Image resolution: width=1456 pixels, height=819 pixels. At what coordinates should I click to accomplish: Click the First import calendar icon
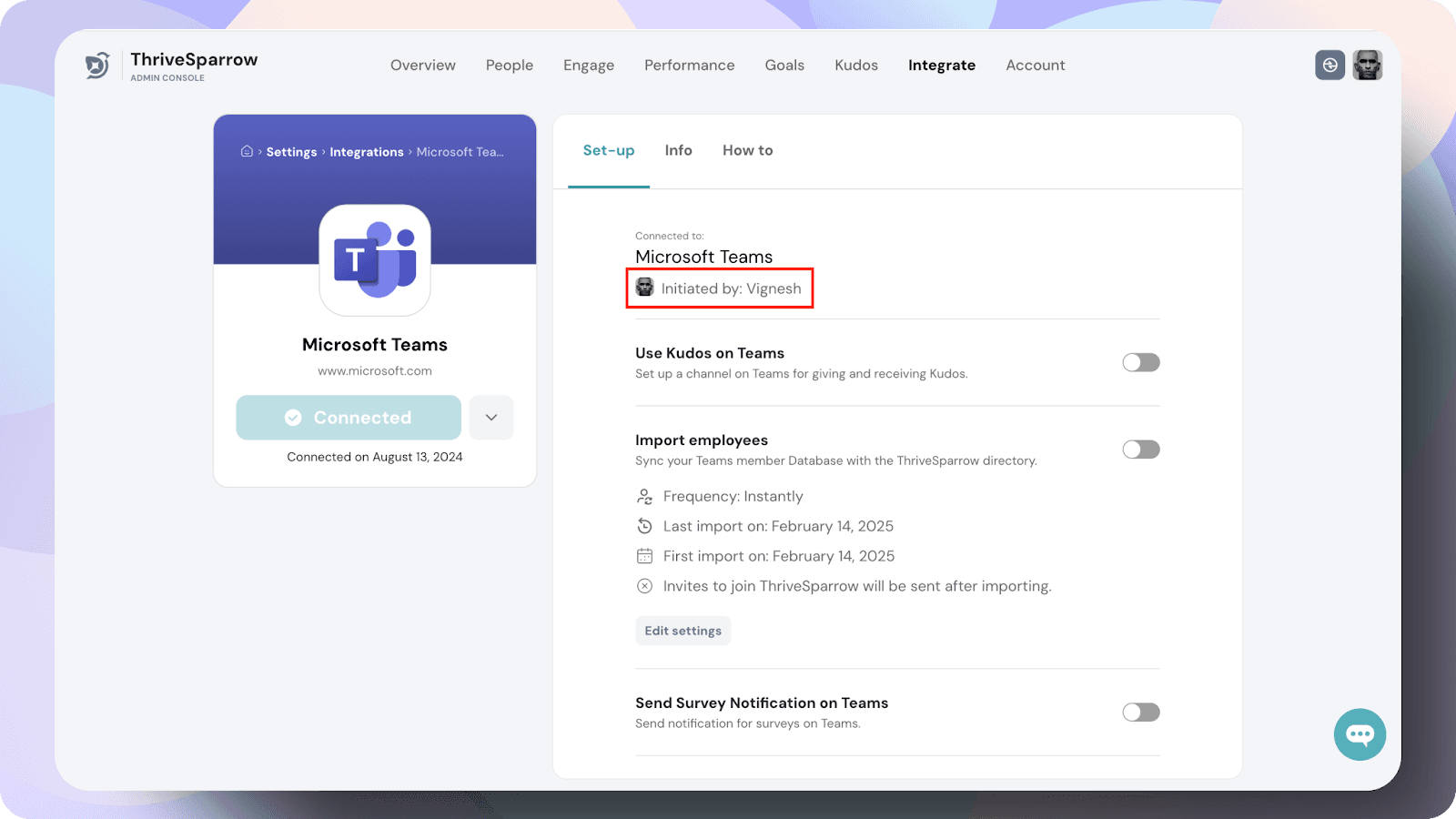point(644,556)
